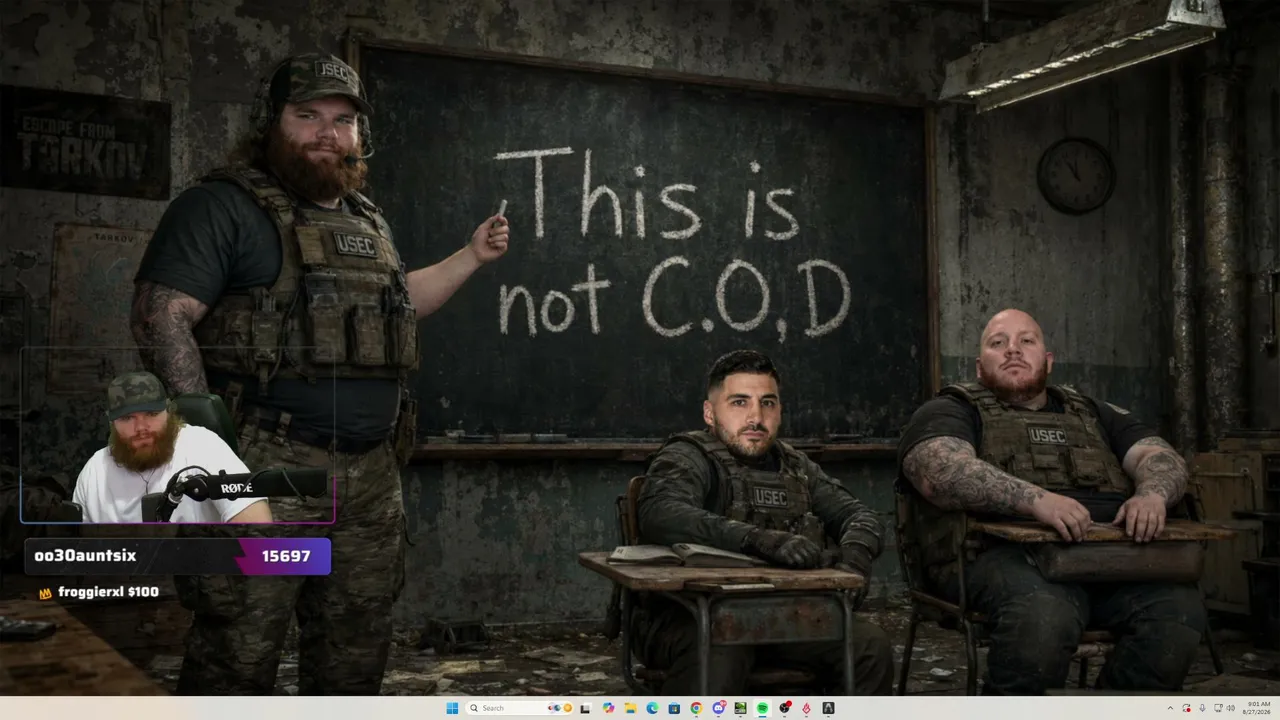The image size is (1280, 720).
Task: Open the Windows Start menu
Action: tap(452, 708)
